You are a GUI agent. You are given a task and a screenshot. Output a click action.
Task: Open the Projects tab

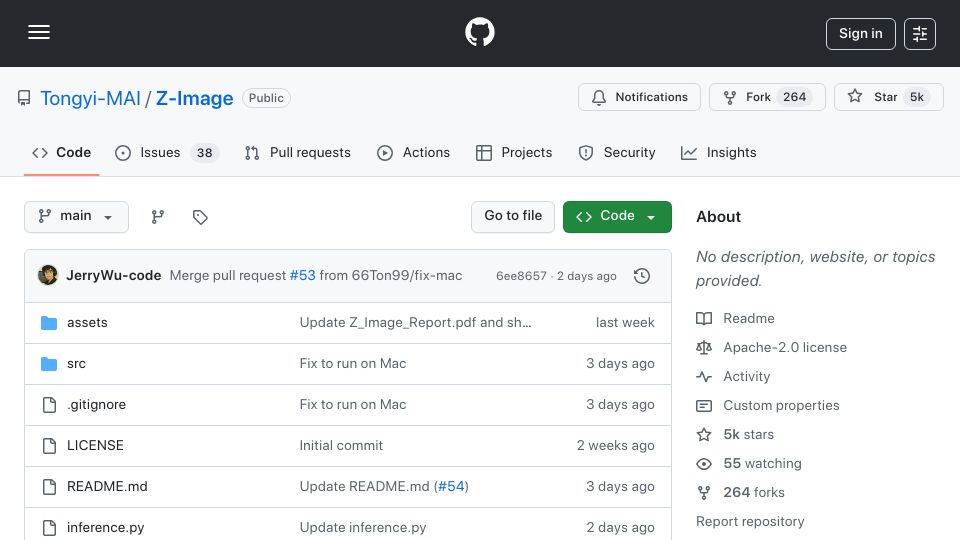pos(514,152)
